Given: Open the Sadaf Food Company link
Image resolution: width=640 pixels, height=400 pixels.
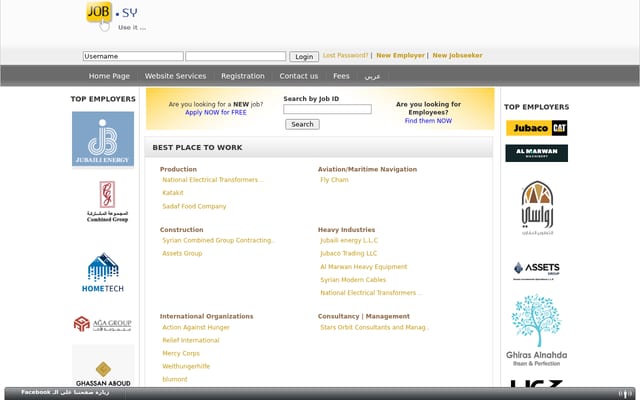Looking at the screenshot, I should click(x=194, y=207).
